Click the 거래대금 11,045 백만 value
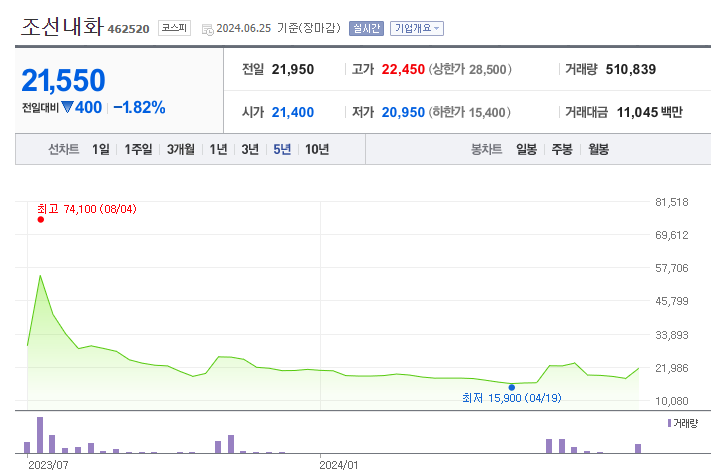Viewport: 711px width, 475px height. (x=649, y=112)
